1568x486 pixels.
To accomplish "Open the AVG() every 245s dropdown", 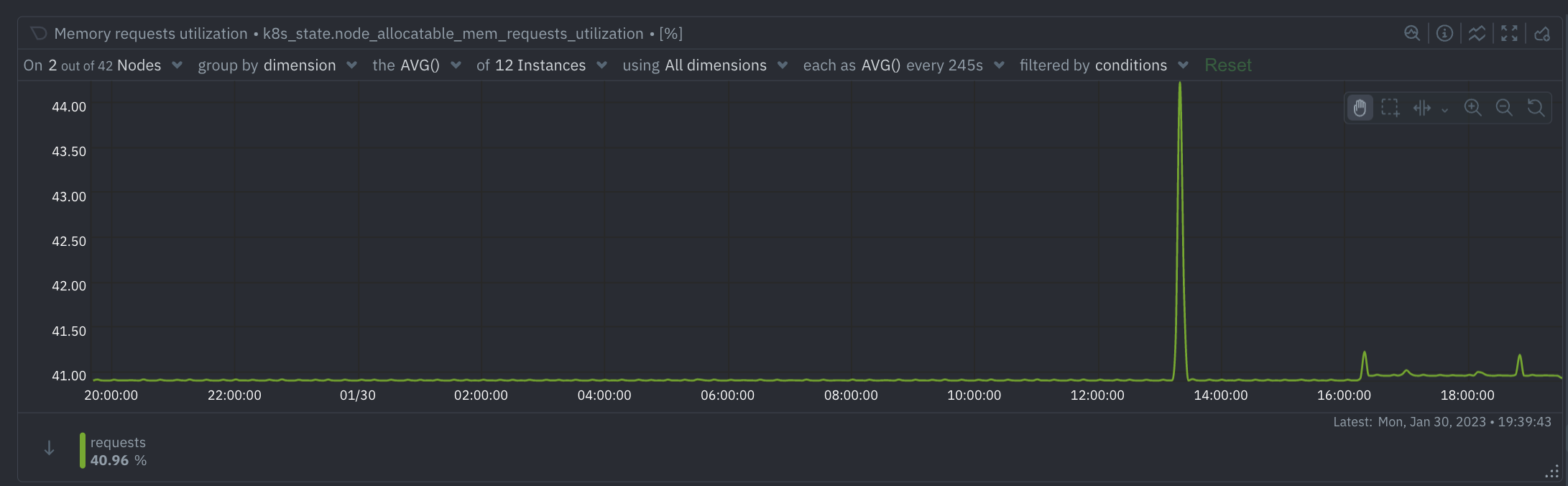I will (x=903, y=65).
